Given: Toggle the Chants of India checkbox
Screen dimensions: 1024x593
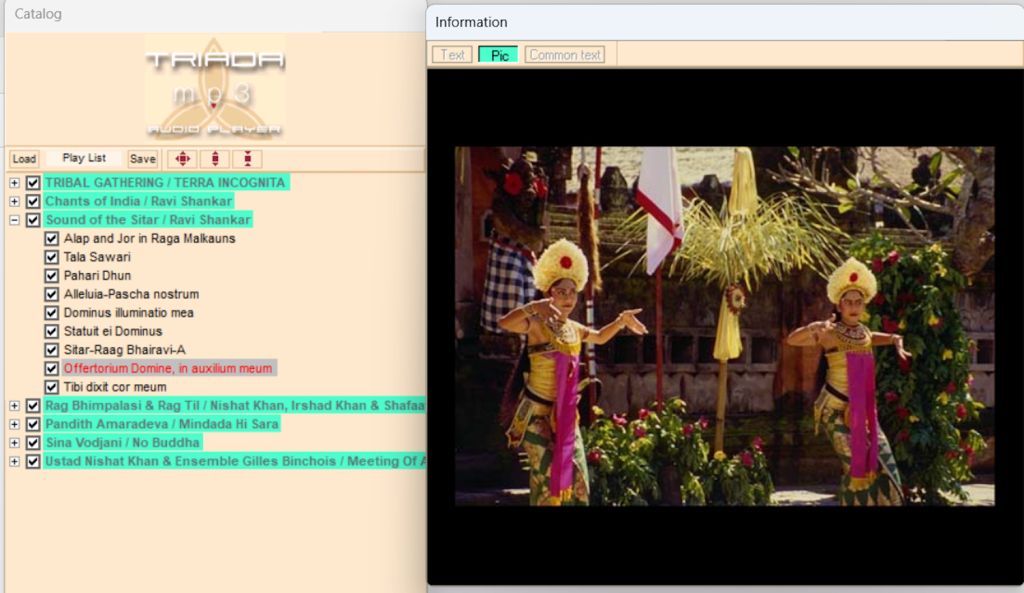Looking at the screenshot, I should coord(33,201).
